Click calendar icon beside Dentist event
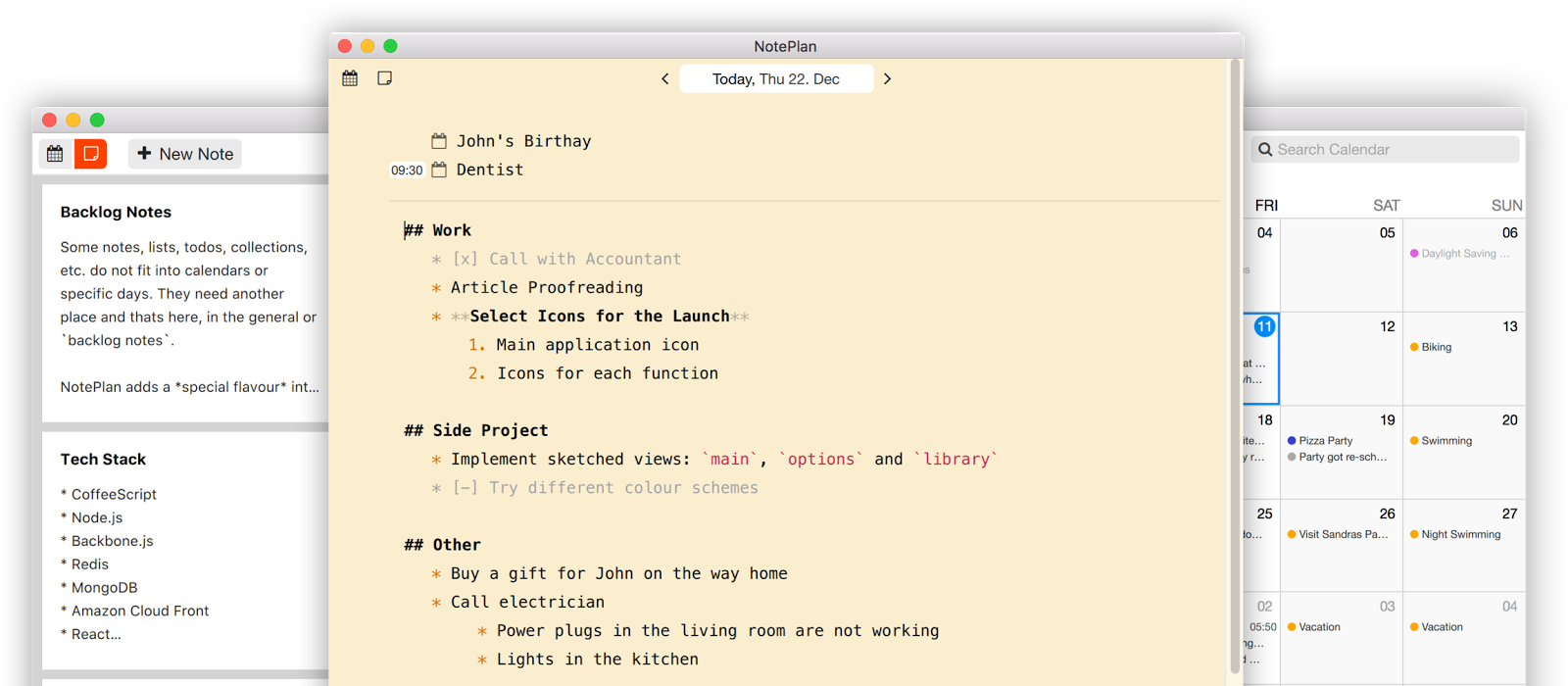 pos(439,170)
